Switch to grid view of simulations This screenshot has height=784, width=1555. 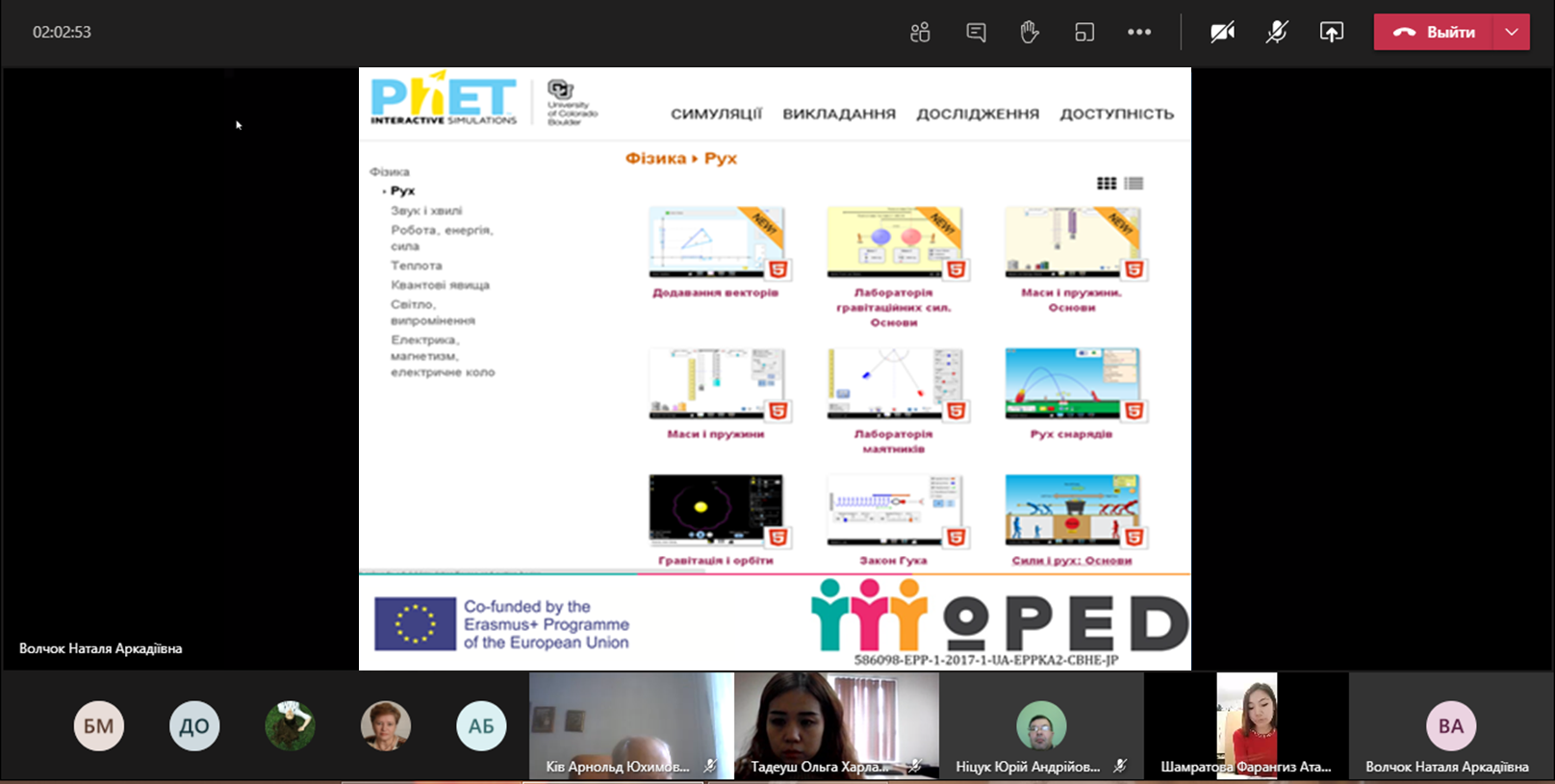point(1107,183)
